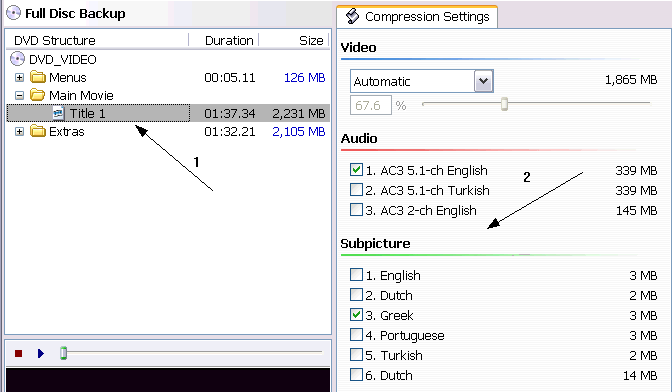
Task: Click the red stop playback button
Action: pos(18,353)
